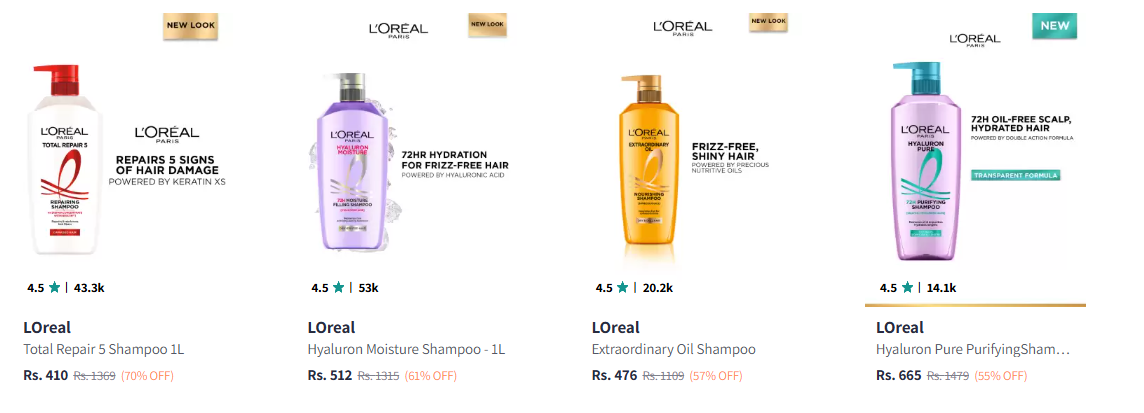Open Extraordinary Oil Shampoo product title
The image size is (1144, 413).
[673, 350]
